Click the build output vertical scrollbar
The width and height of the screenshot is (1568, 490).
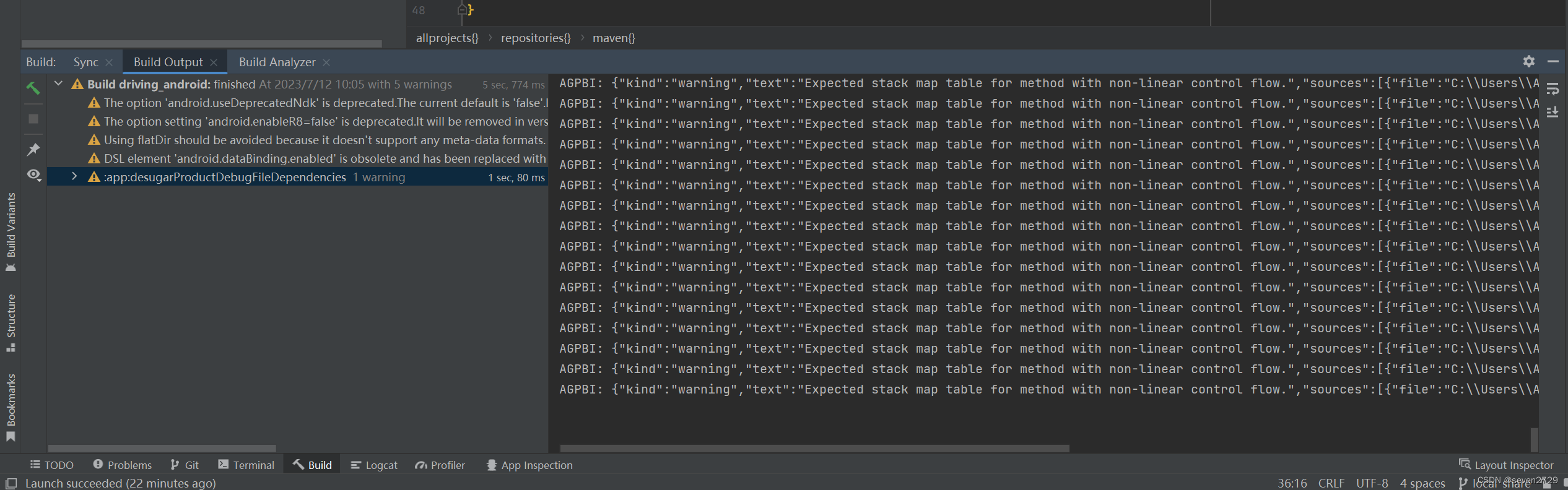pos(1534,439)
